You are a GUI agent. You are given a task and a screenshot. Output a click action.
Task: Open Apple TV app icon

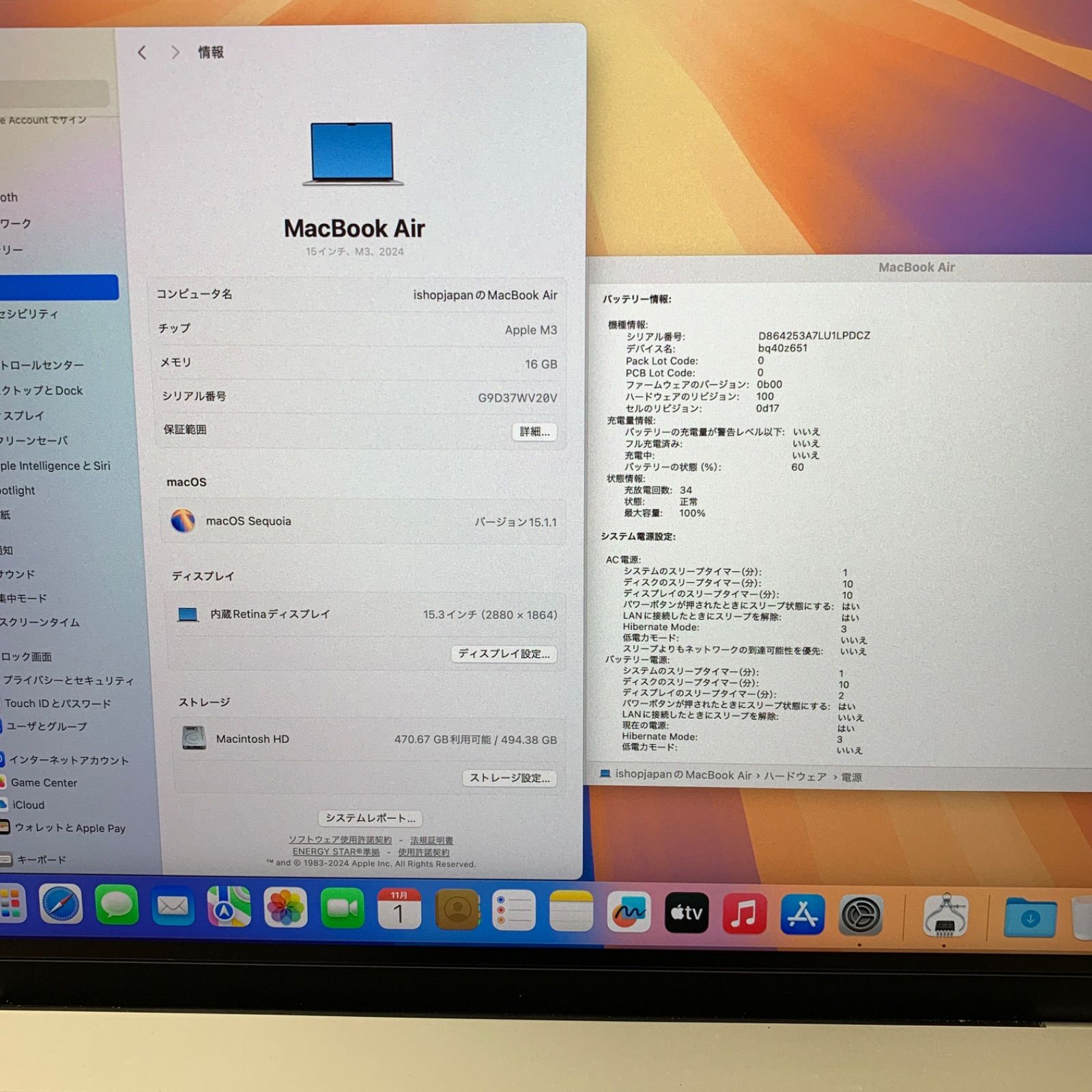(687, 913)
